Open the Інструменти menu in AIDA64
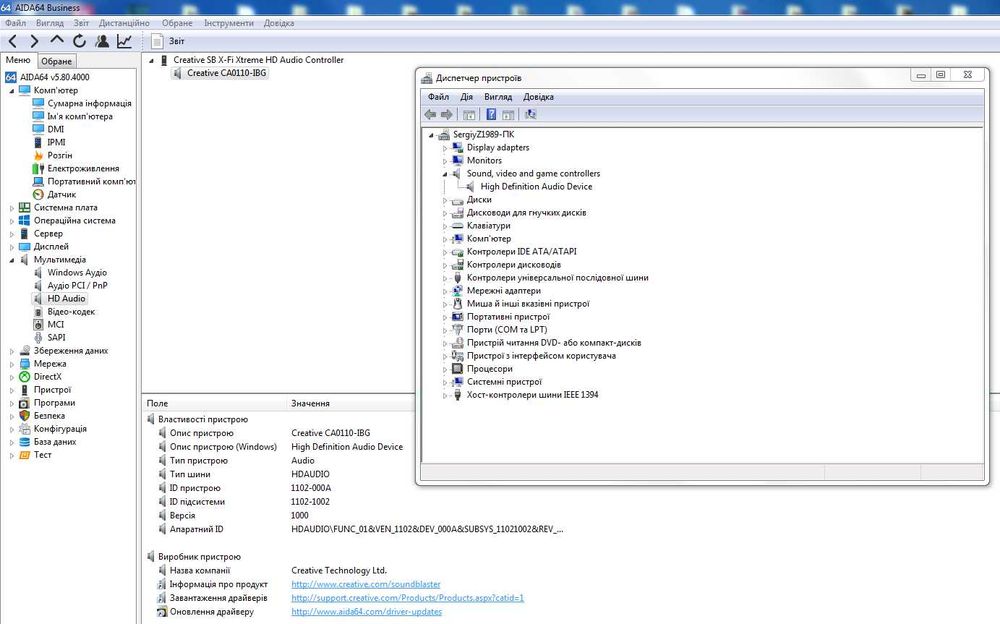The height and width of the screenshot is (624, 1000). (x=228, y=23)
